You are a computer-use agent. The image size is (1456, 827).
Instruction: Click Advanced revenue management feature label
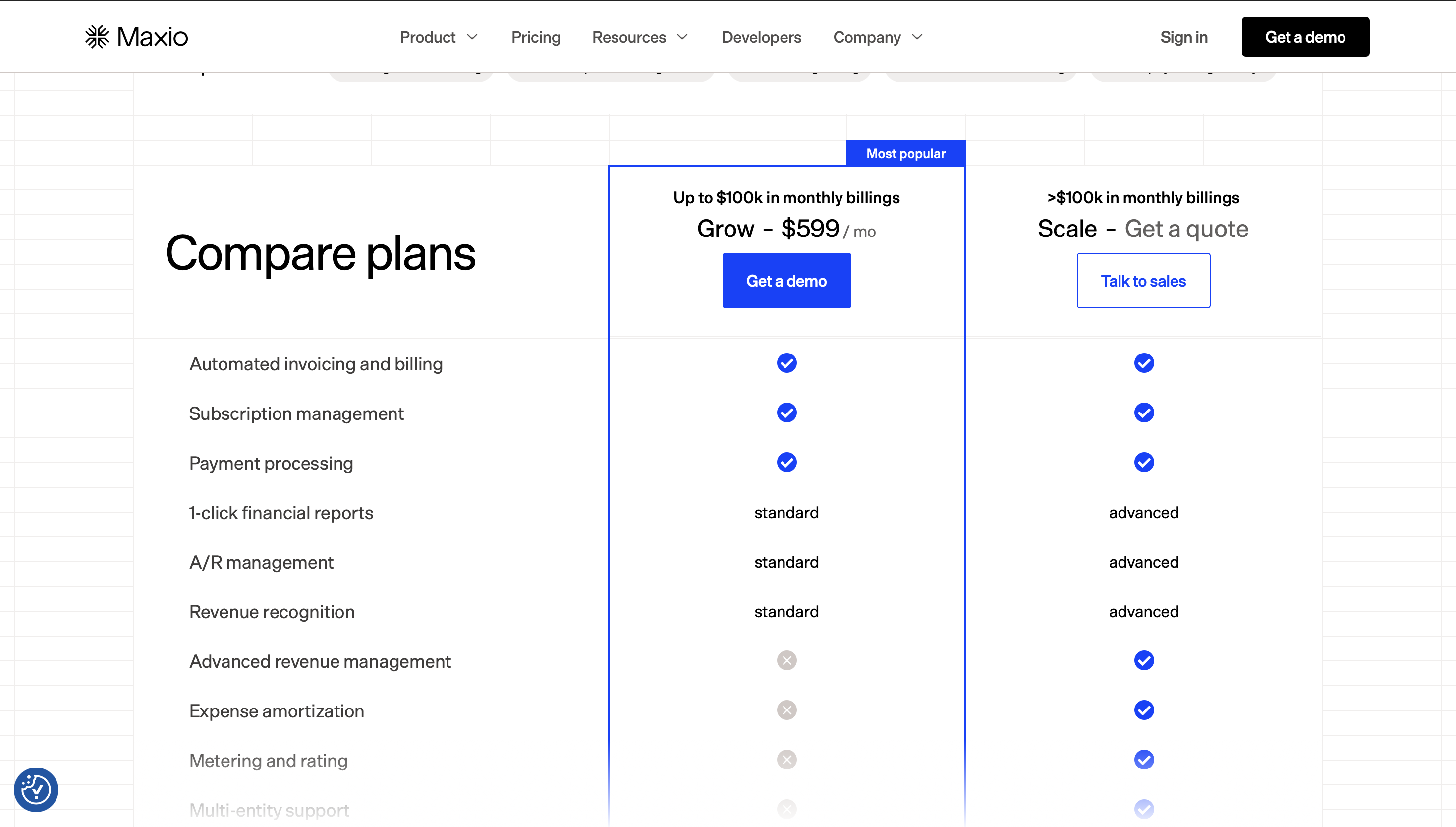(x=320, y=662)
